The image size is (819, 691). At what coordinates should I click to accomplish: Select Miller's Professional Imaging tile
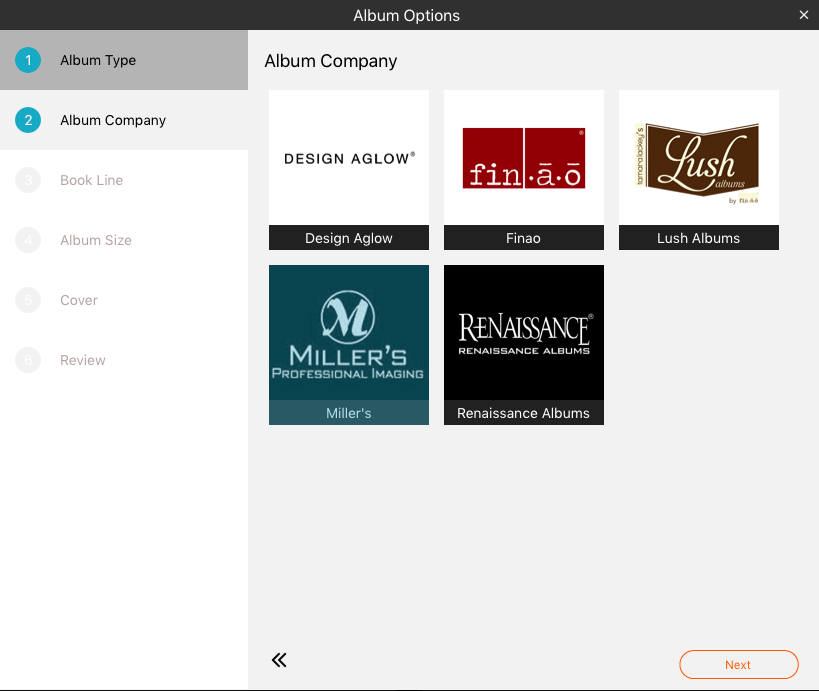point(349,345)
